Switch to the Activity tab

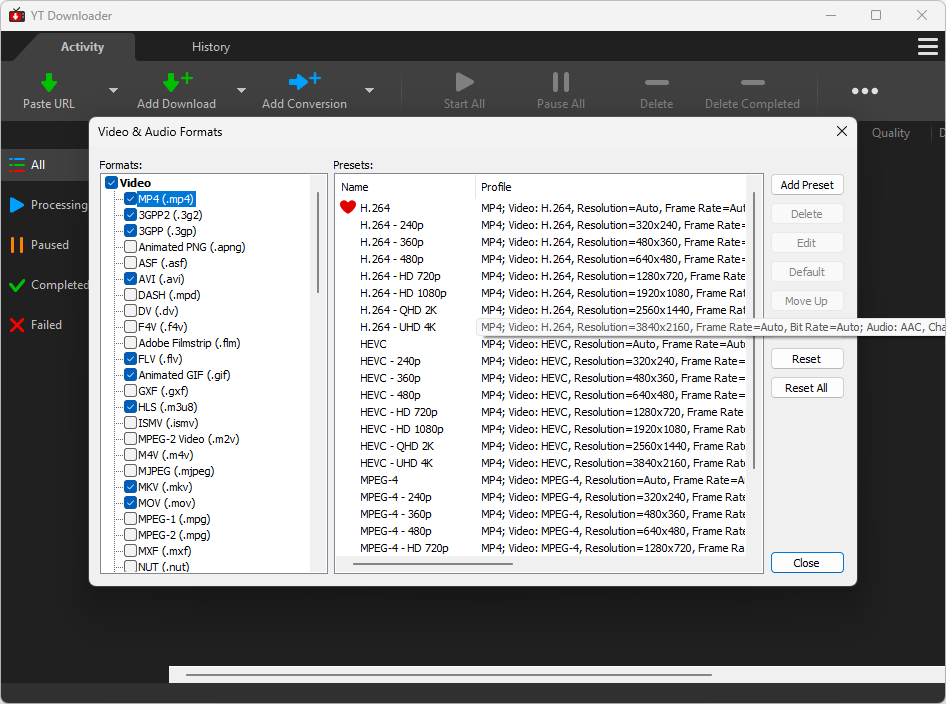(82, 46)
